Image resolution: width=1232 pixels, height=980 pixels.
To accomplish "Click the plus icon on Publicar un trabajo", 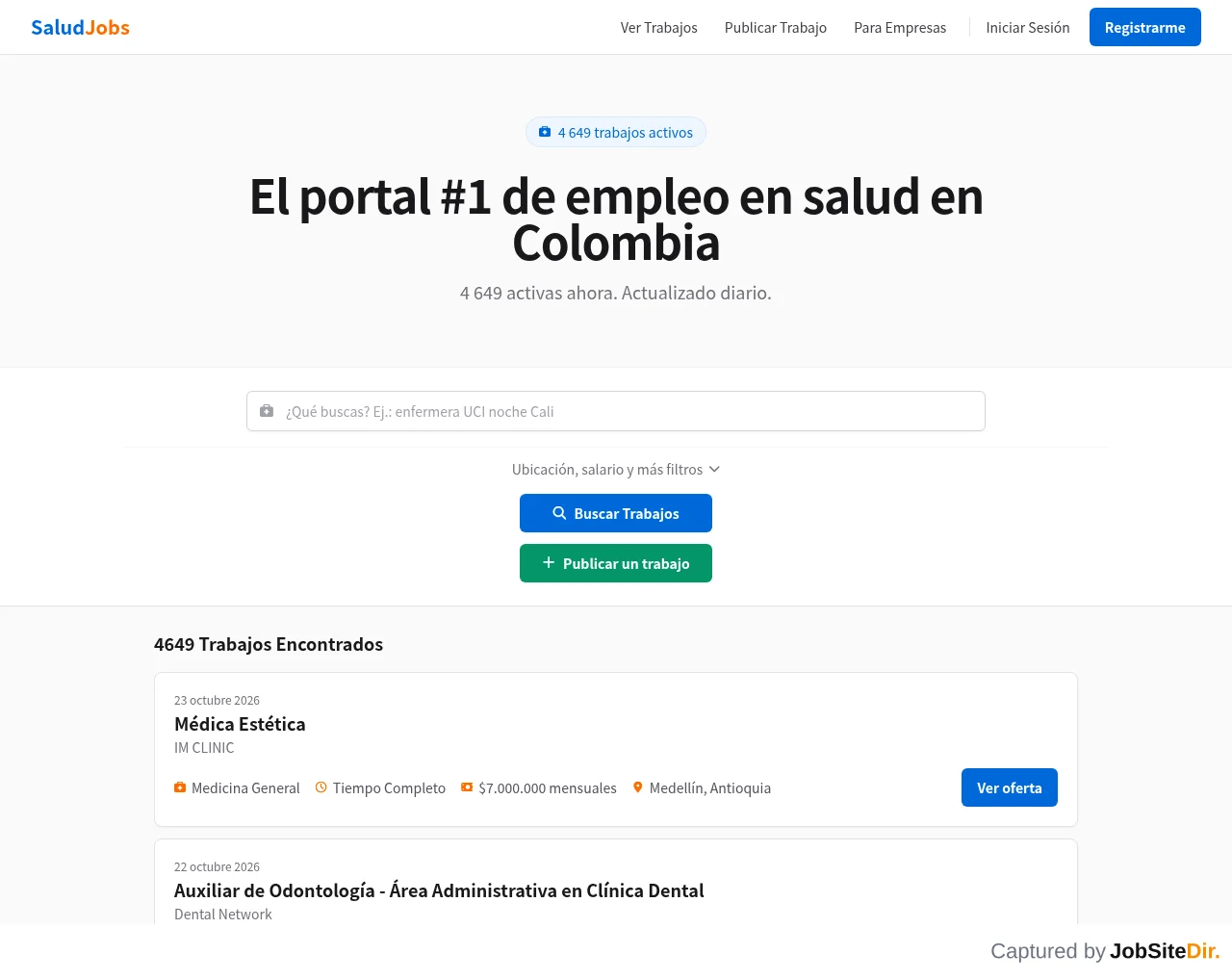I will click(x=549, y=562).
